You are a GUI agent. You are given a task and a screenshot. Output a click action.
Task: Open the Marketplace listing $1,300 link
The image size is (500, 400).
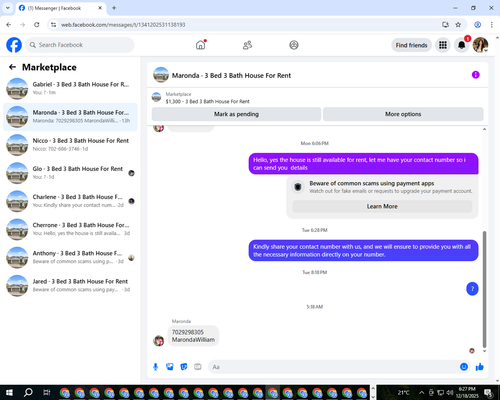[x=207, y=101]
